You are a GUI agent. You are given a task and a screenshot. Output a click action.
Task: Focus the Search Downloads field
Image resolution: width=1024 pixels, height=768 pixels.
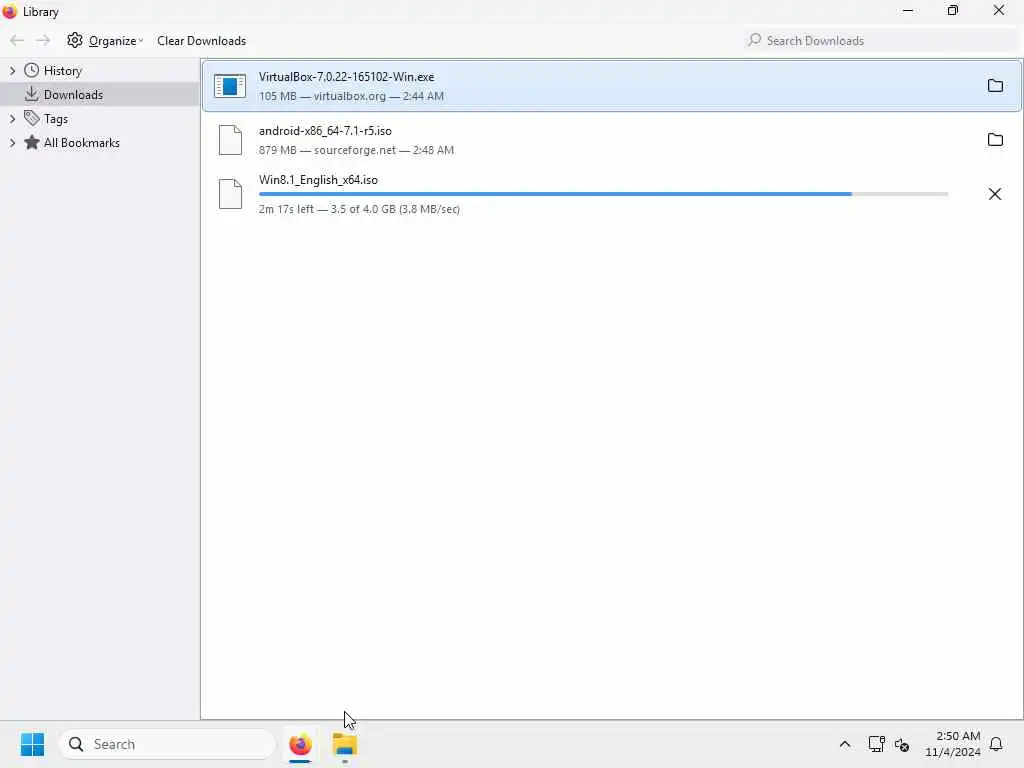point(880,40)
